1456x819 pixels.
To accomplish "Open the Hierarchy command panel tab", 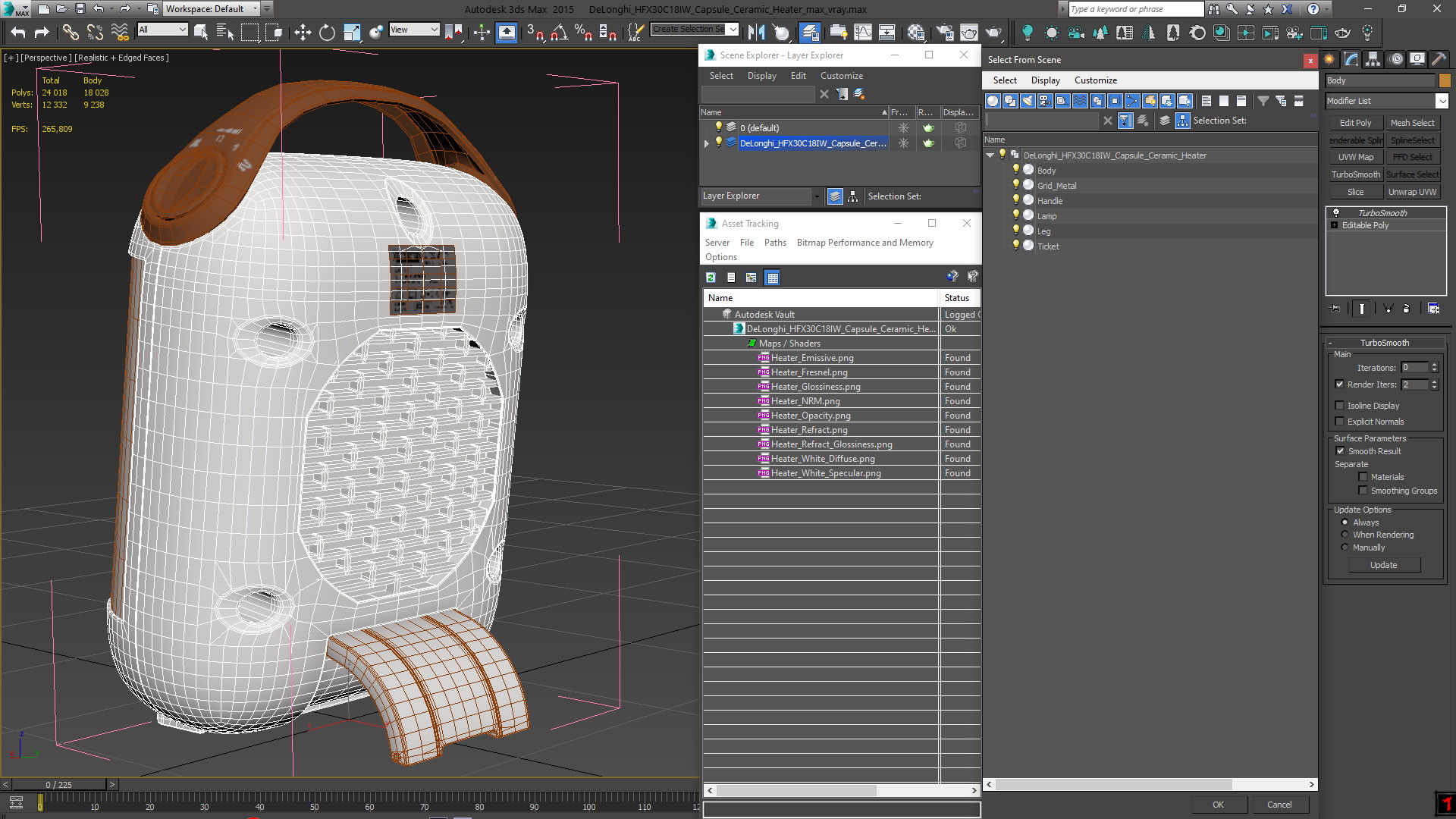I will click(1373, 59).
